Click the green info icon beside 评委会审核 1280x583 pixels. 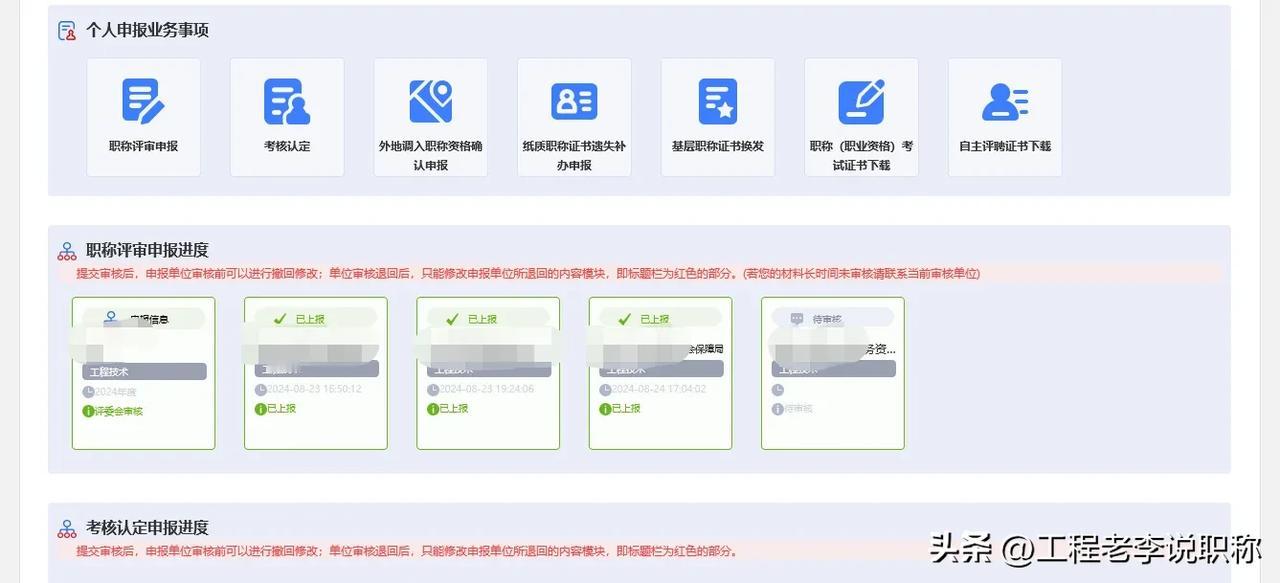(88, 411)
